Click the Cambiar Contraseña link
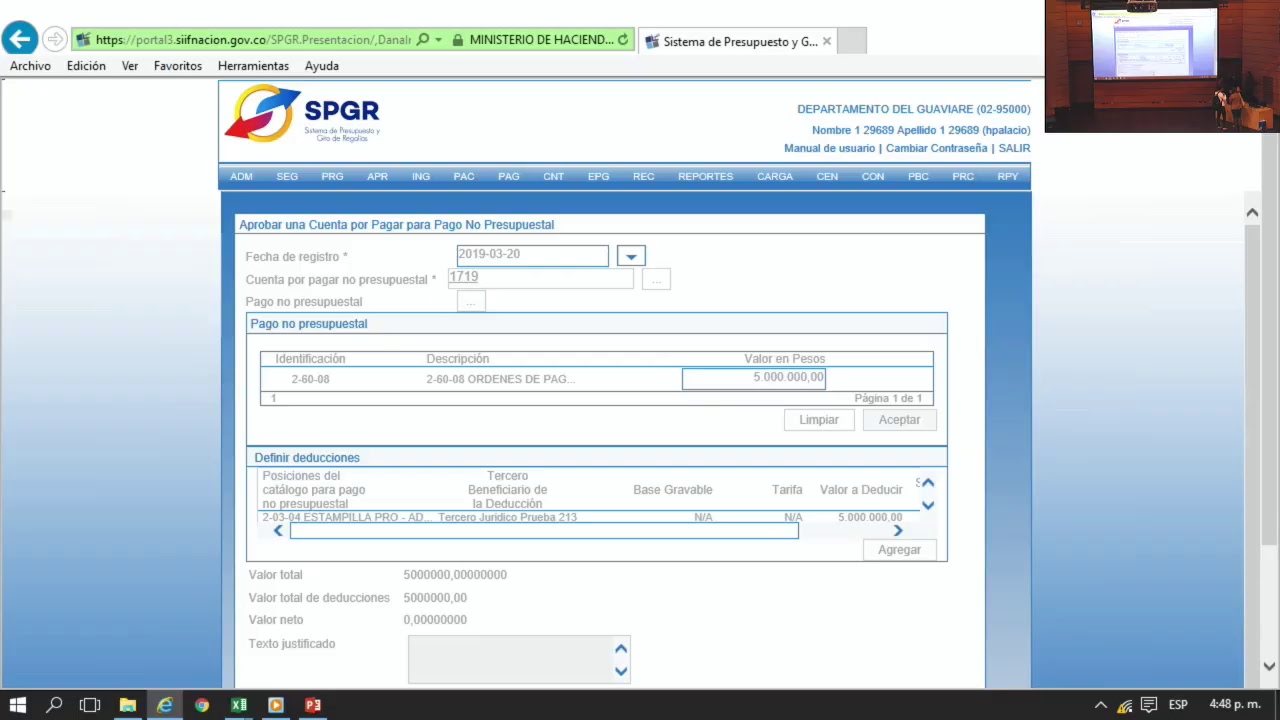The width and height of the screenshot is (1280, 720). click(936, 148)
